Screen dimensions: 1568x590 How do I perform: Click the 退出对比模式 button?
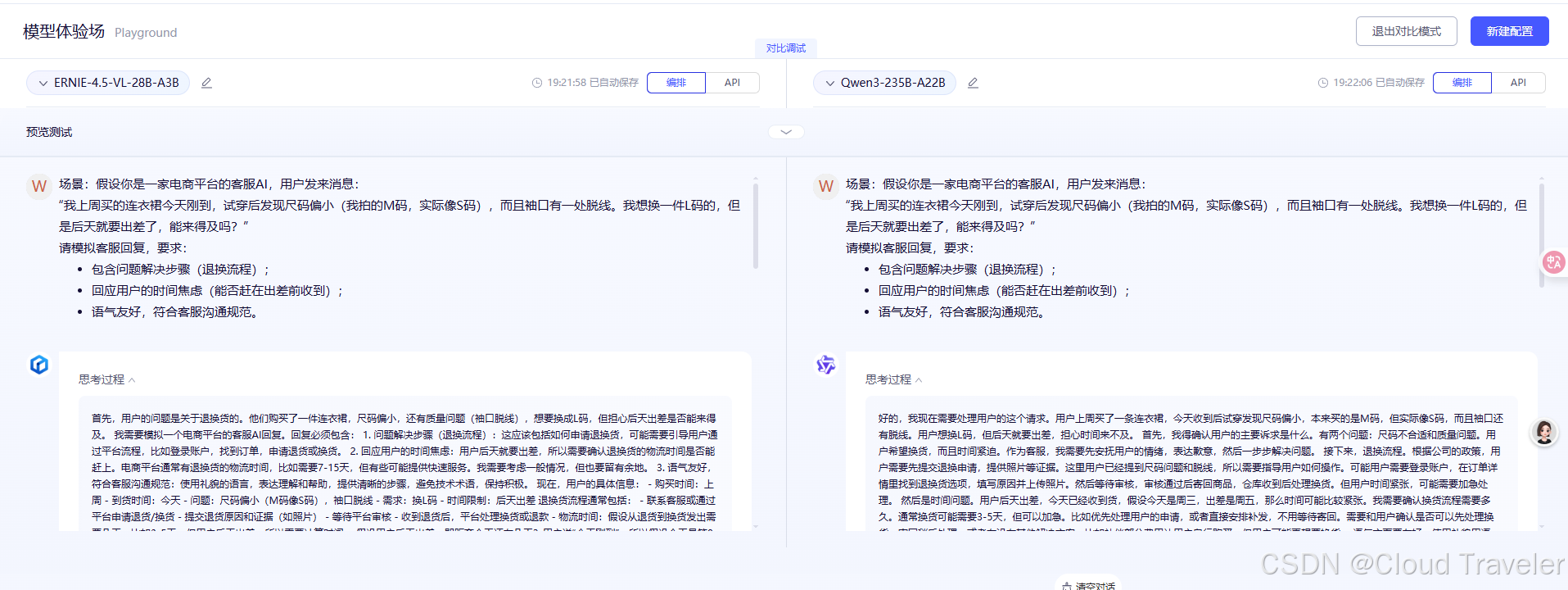(1407, 31)
